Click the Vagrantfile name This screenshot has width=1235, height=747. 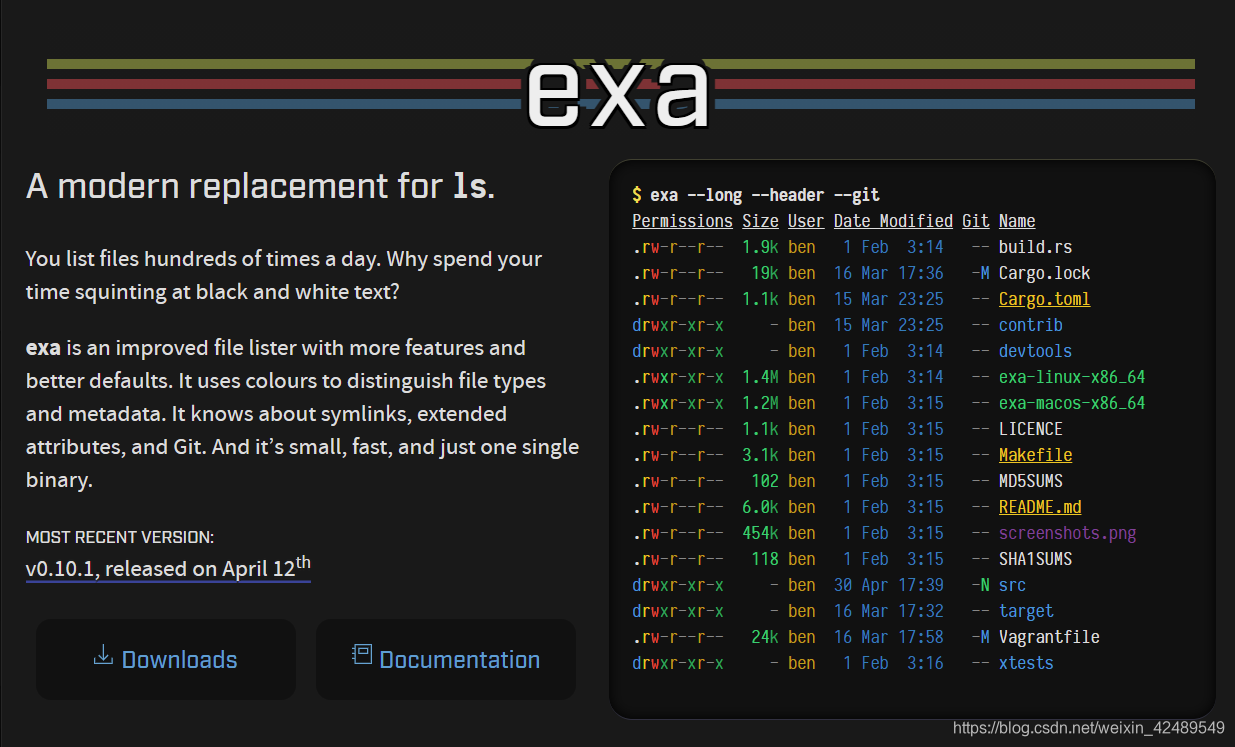tap(1049, 637)
